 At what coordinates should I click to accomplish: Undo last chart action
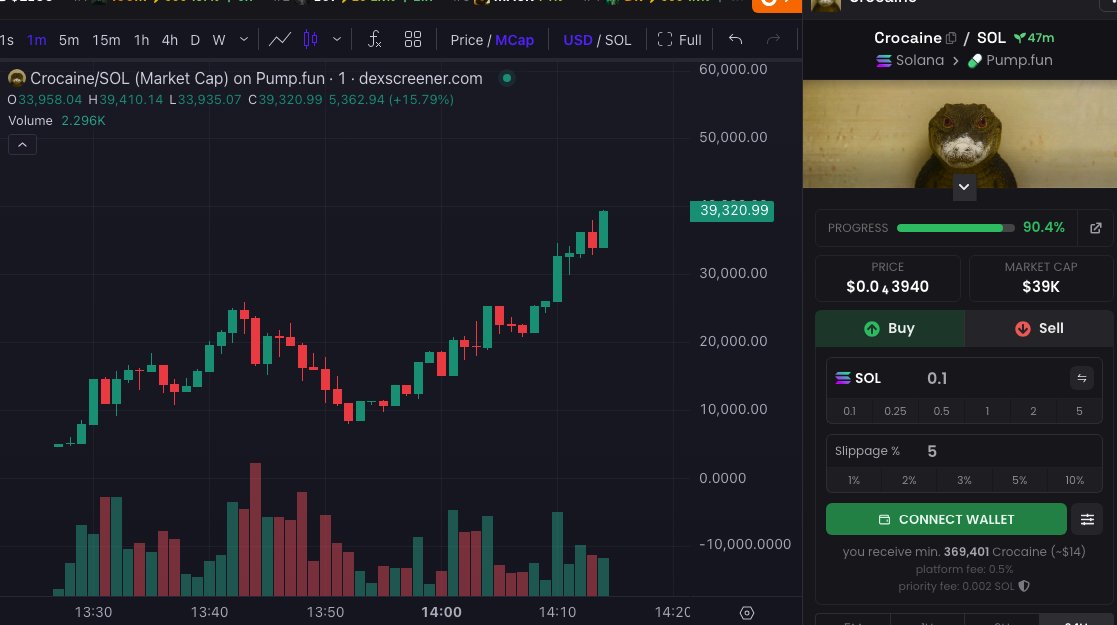click(735, 39)
